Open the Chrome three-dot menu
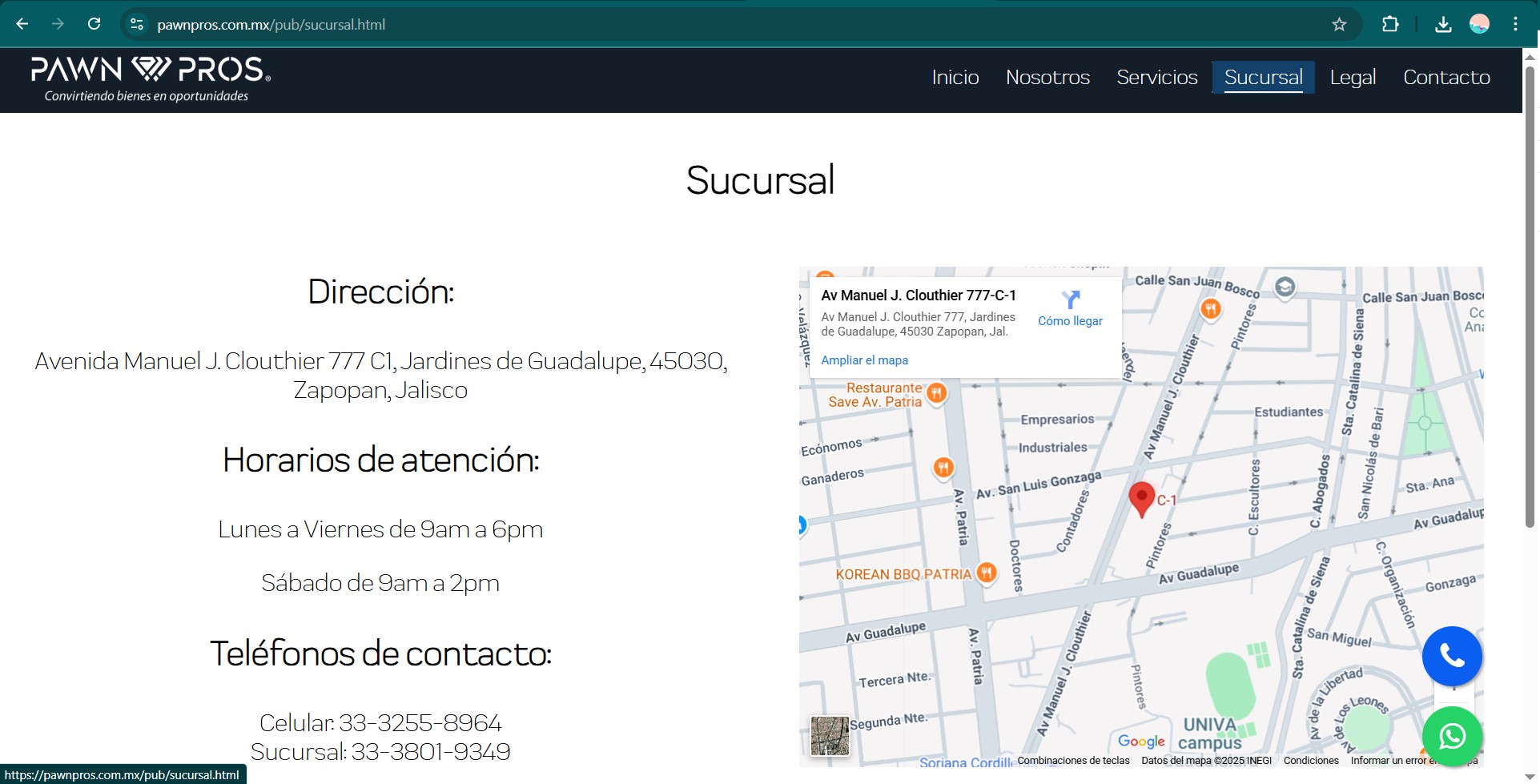The width and height of the screenshot is (1540, 784). [x=1515, y=24]
